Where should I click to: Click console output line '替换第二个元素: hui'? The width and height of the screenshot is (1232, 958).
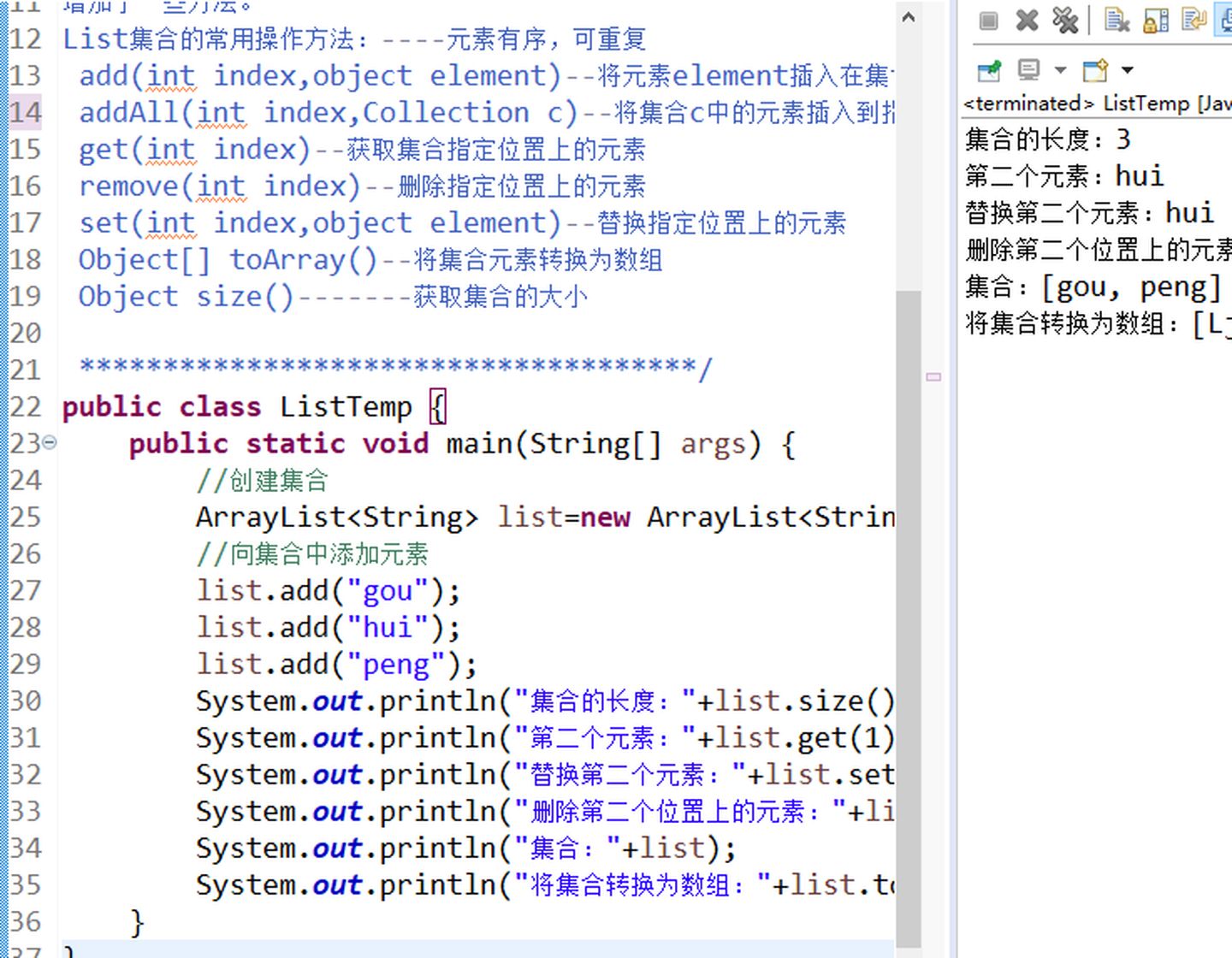(x=1089, y=212)
